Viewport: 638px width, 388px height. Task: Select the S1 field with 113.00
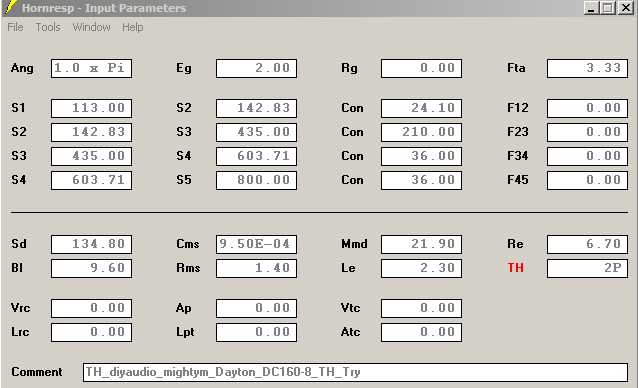point(92,108)
